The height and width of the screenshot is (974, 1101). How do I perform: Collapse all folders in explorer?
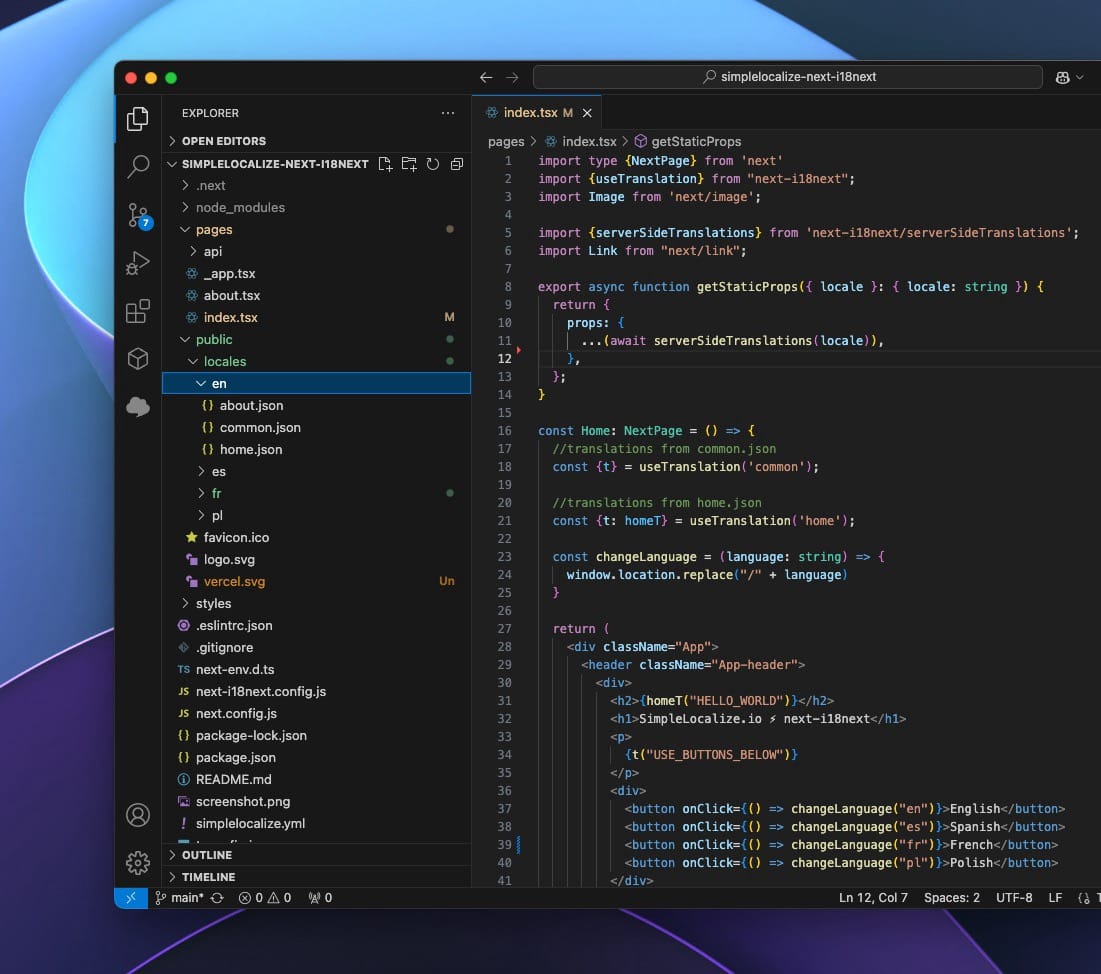[456, 164]
